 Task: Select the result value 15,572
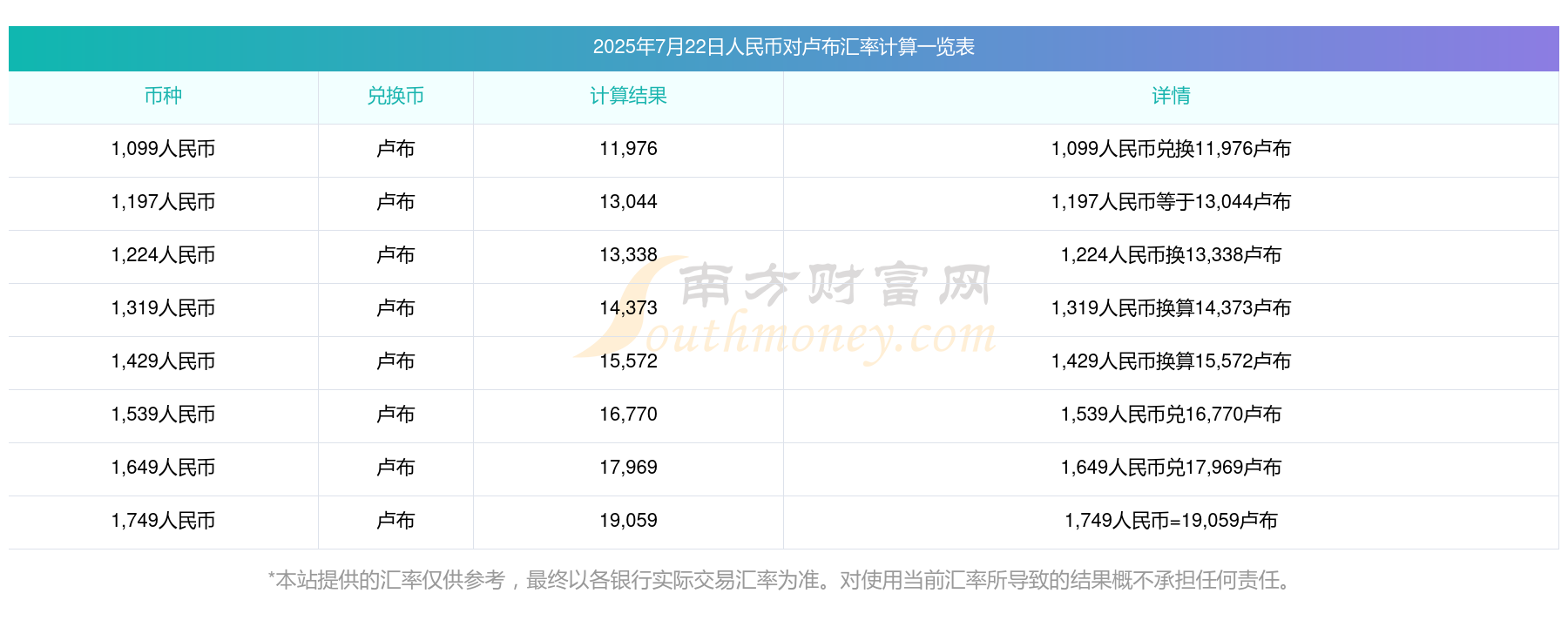628,361
